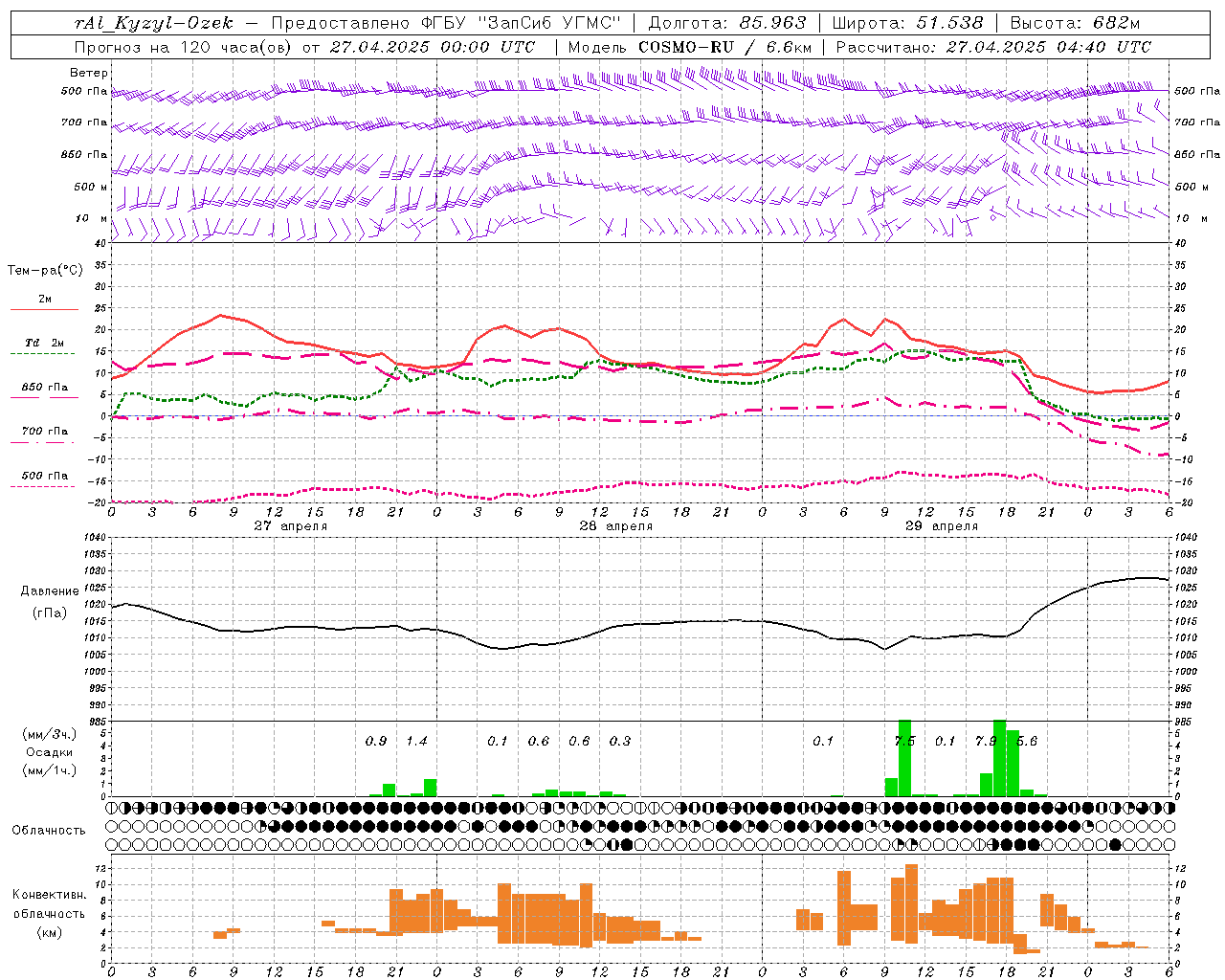Click the '28 апреля' date label
This screenshot has height=980, width=1225.
[616, 526]
